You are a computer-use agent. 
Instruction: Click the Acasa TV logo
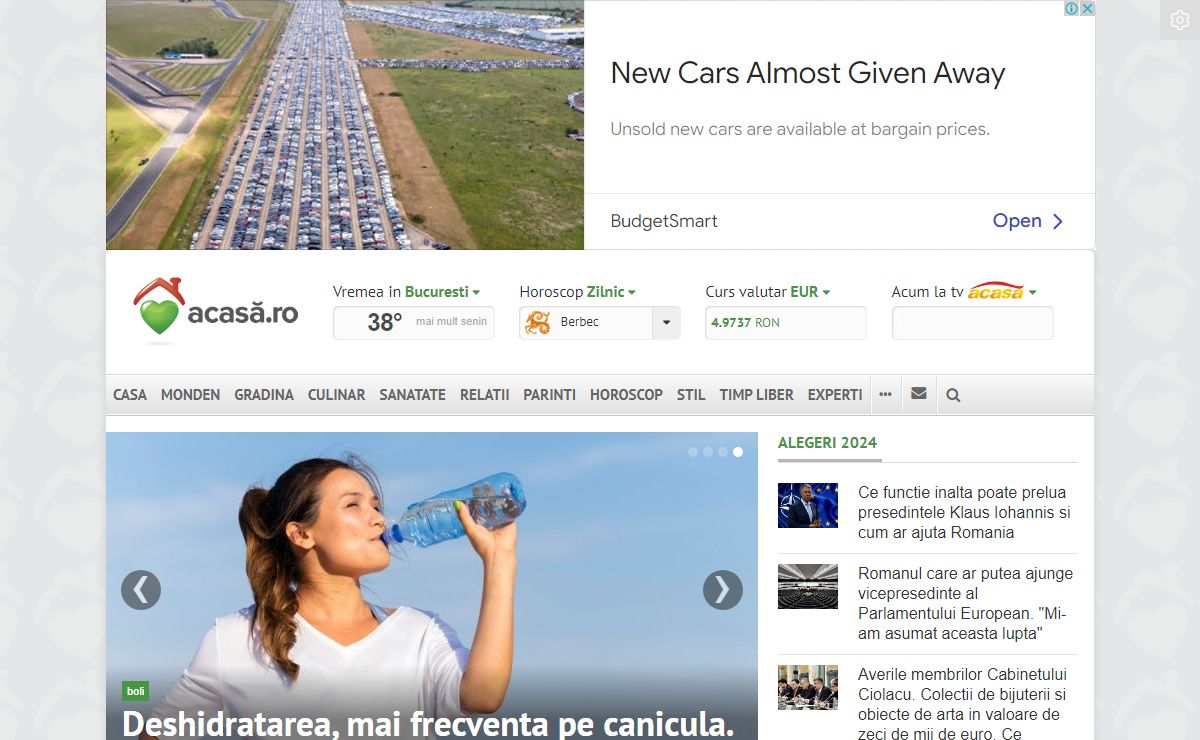pyautogui.click(x=996, y=291)
